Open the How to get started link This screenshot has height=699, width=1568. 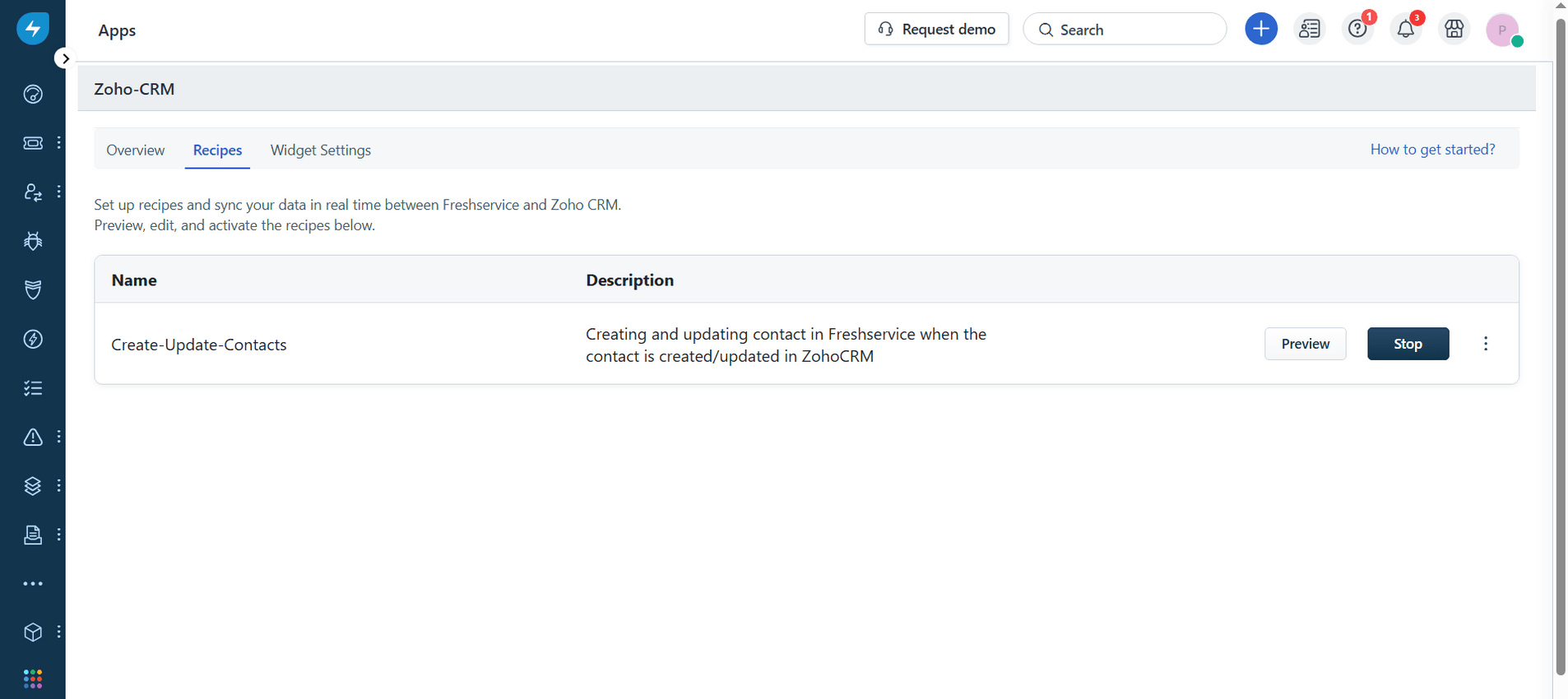point(1432,149)
